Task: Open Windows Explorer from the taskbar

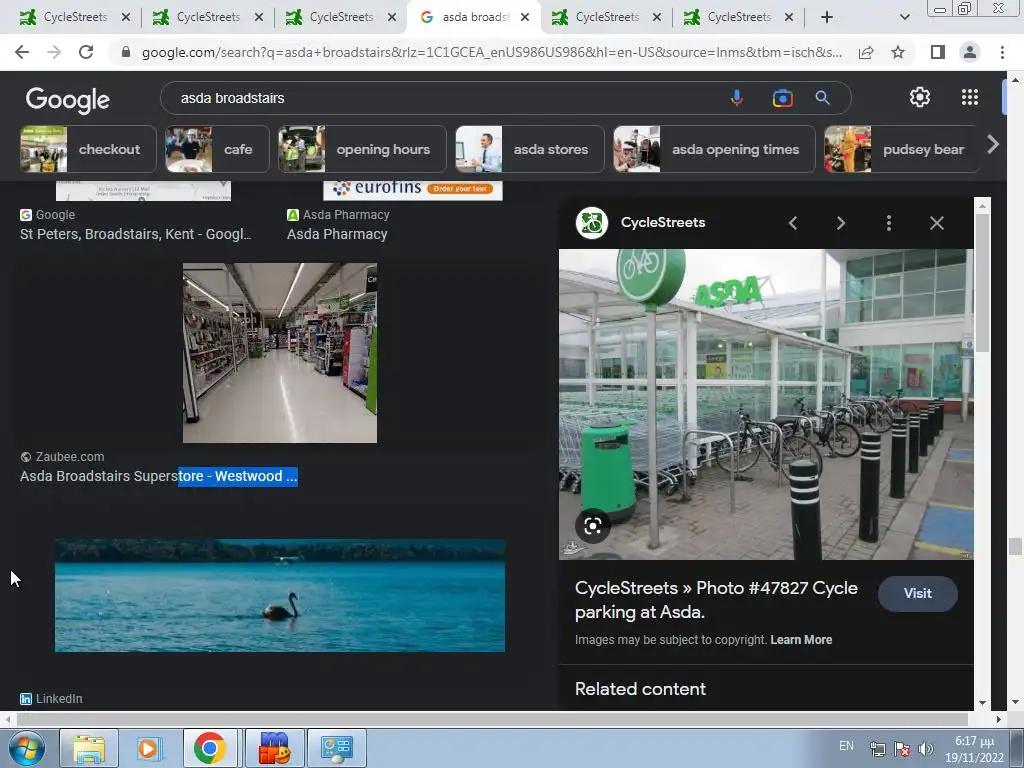Action: coord(89,748)
